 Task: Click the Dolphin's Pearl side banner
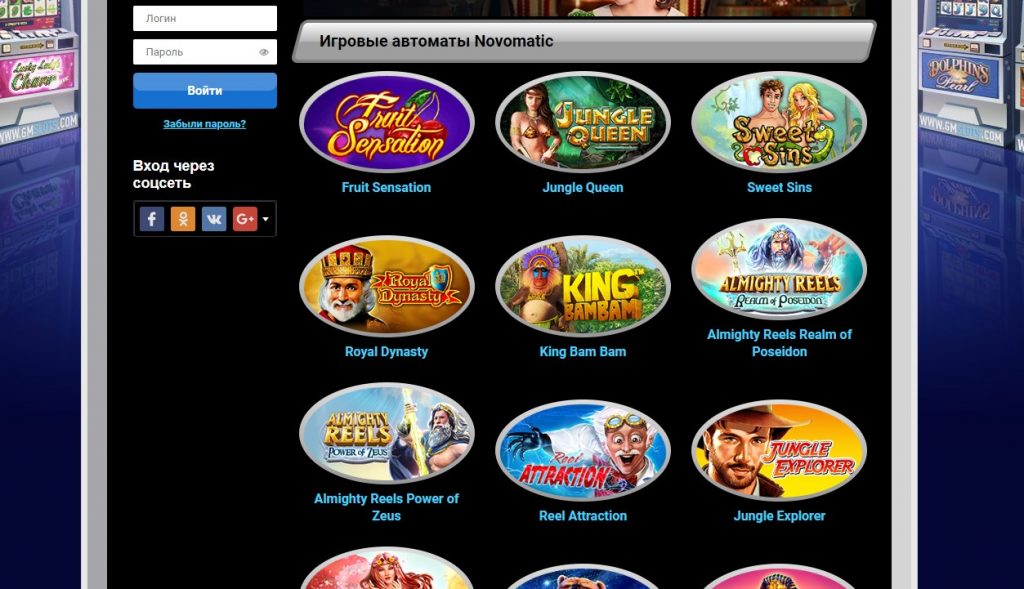pyautogui.click(x=957, y=75)
